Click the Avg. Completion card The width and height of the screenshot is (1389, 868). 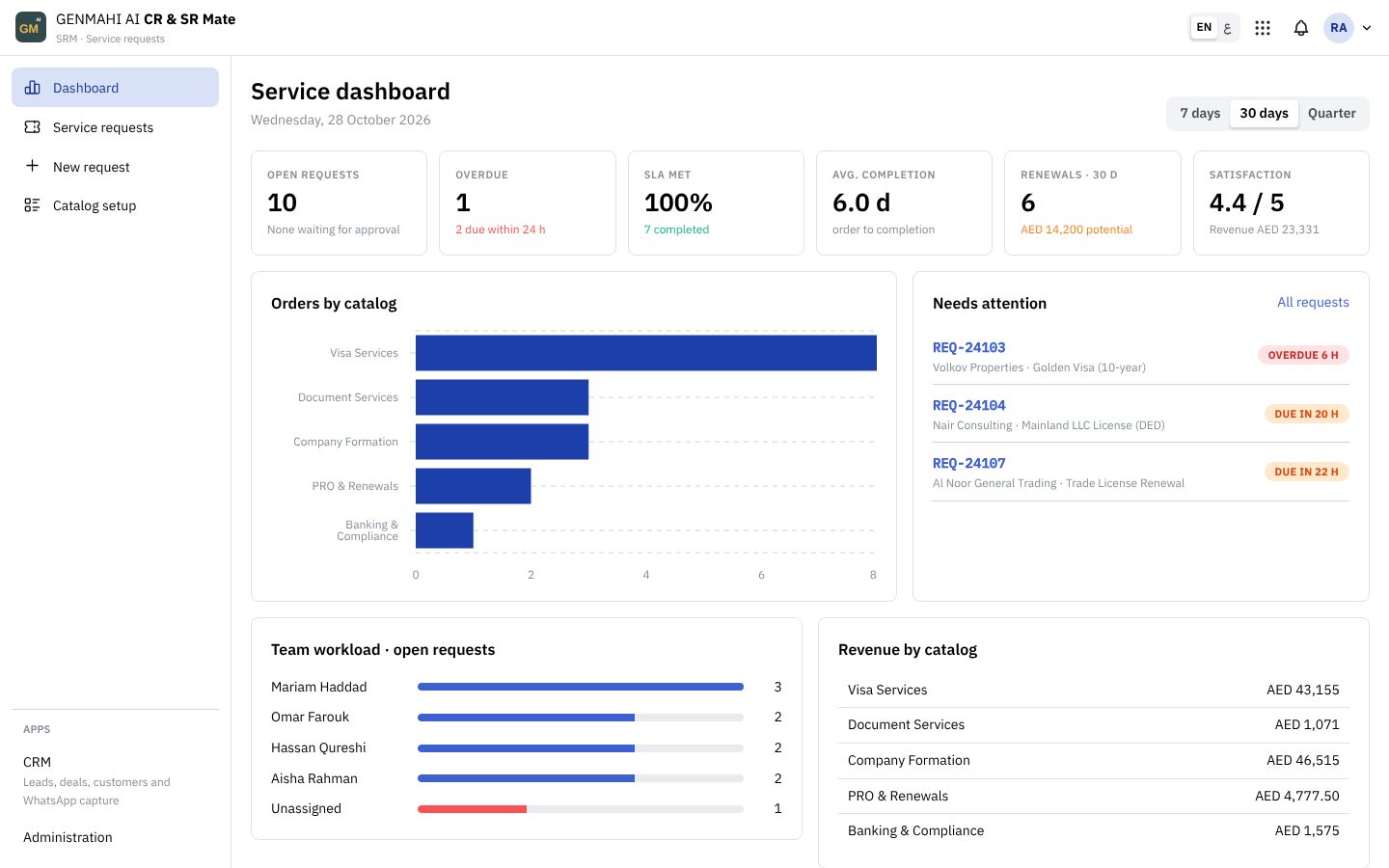pyautogui.click(x=904, y=203)
